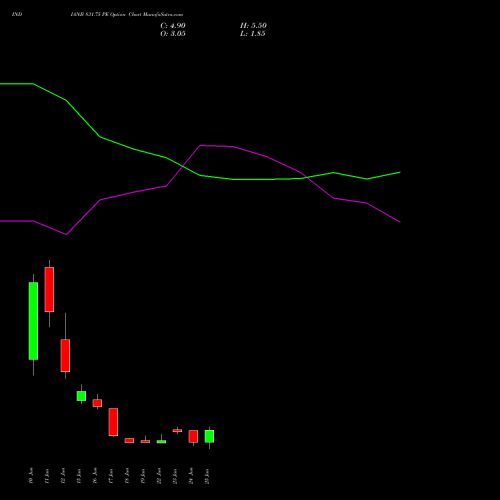Select the tall green candle for 10 Jun
The image size is (500, 500).
click(x=33, y=321)
